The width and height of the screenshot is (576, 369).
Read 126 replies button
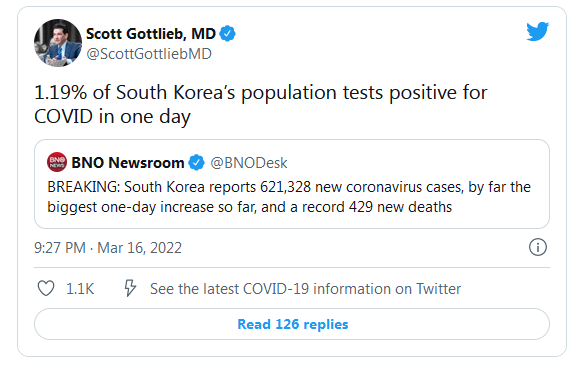[292, 324]
